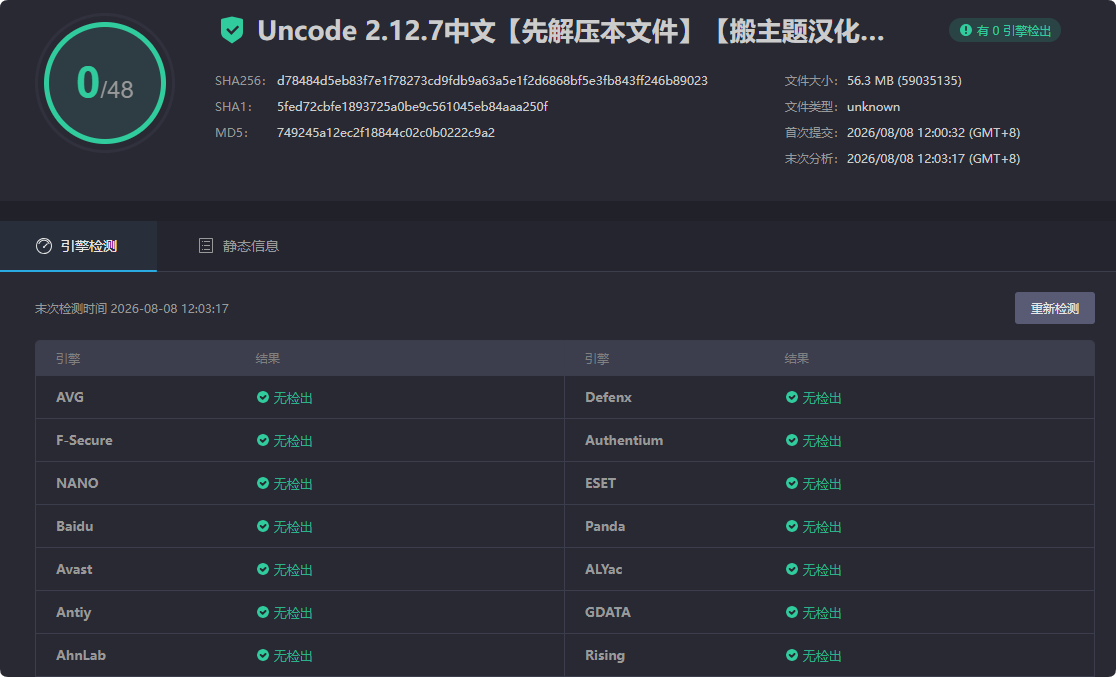Viewport: 1116px width, 677px height.
Task: Click the gauge icon on 引擎检测 tab
Action: click(x=44, y=246)
